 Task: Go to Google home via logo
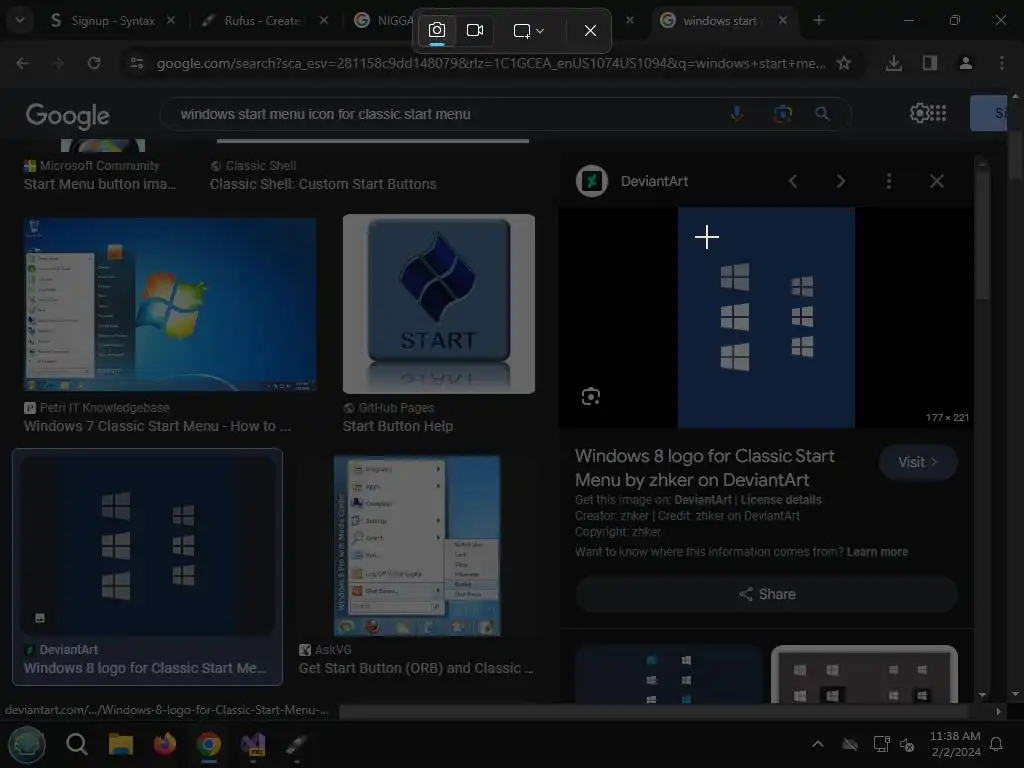[67, 116]
